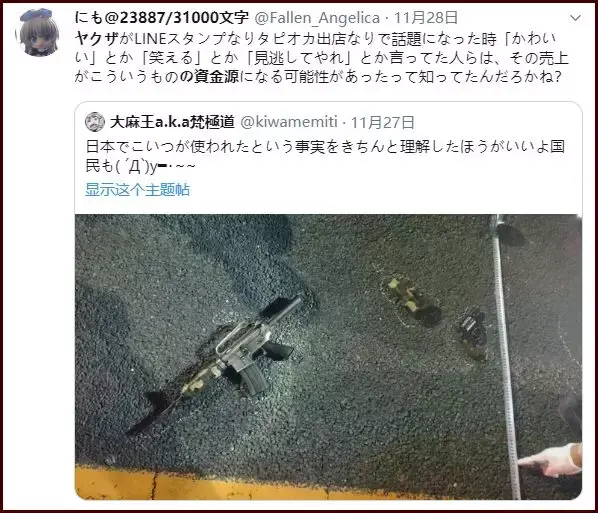The height and width of the screenshot is (513, 598).
Task: Click the にも user profile avatar
Action: pyautogui.click(x=37, y=32)
